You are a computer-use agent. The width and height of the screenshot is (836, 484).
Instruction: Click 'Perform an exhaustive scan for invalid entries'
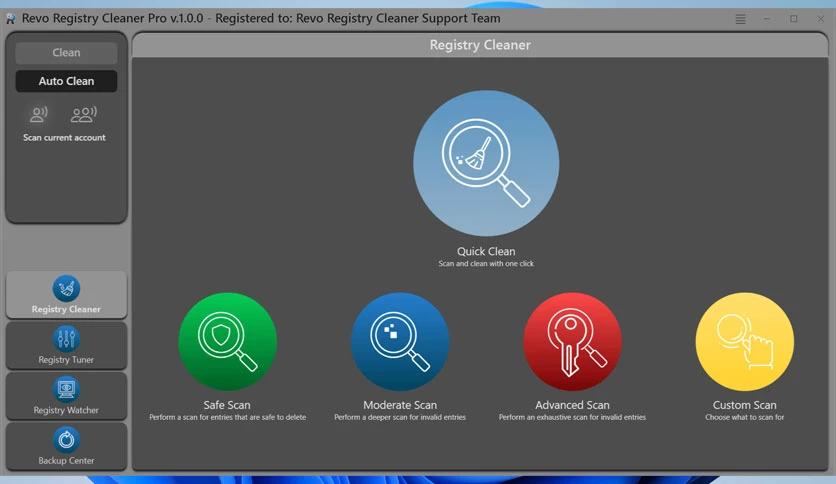coord(572,417)
